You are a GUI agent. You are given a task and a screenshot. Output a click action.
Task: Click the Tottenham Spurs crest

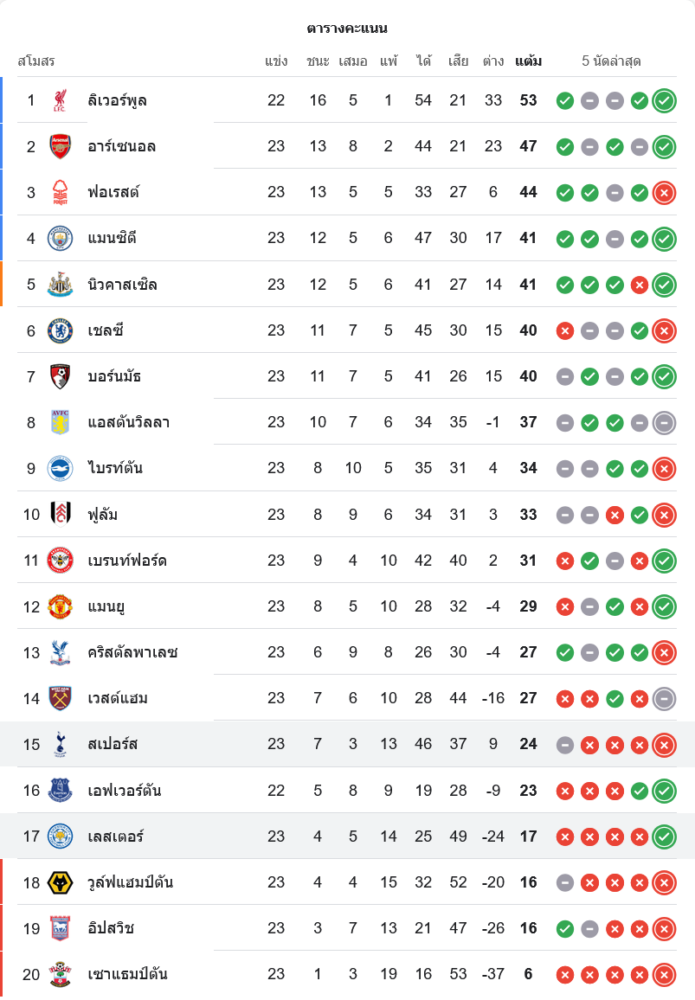click(x=60, y=744)
